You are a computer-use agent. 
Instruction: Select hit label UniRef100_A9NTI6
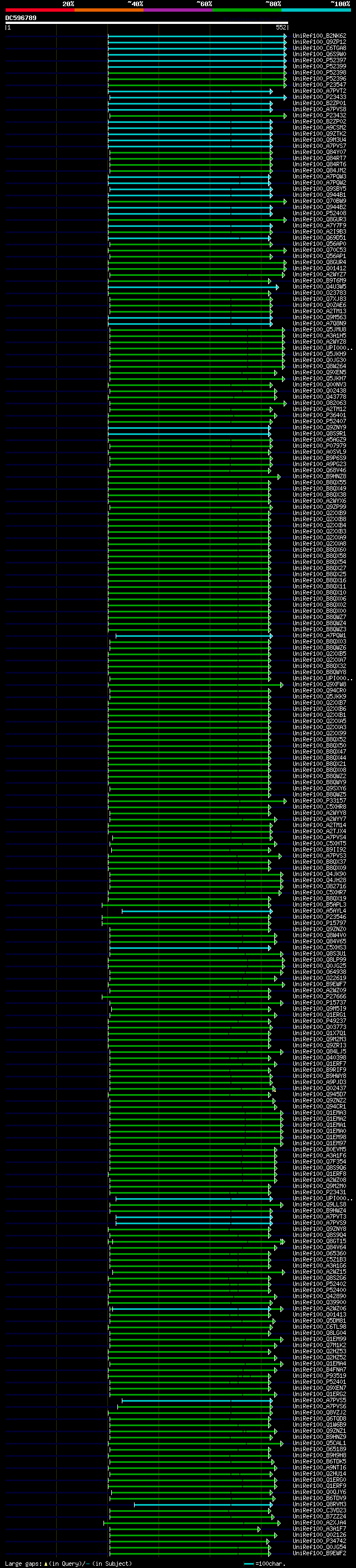pyautogui.click(x=319, y=1467)
